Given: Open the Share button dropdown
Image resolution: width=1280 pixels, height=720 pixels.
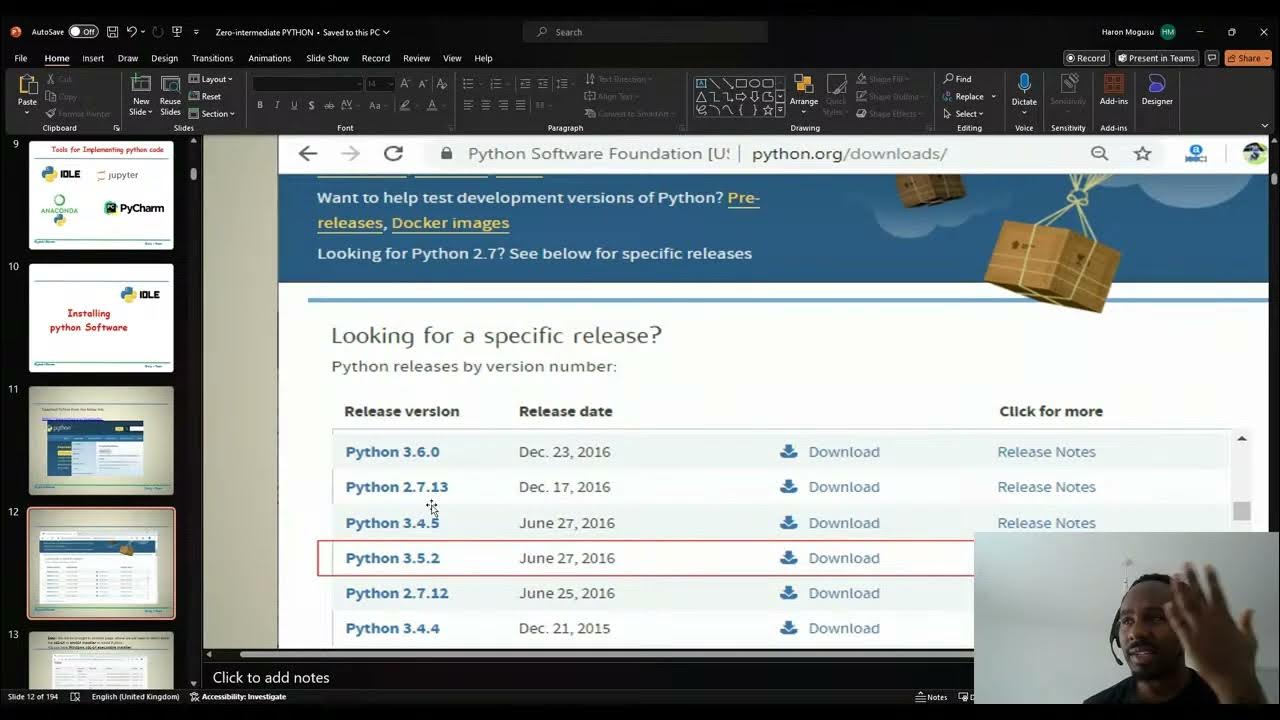Looking at the screenshot, I should [1248, 58].
